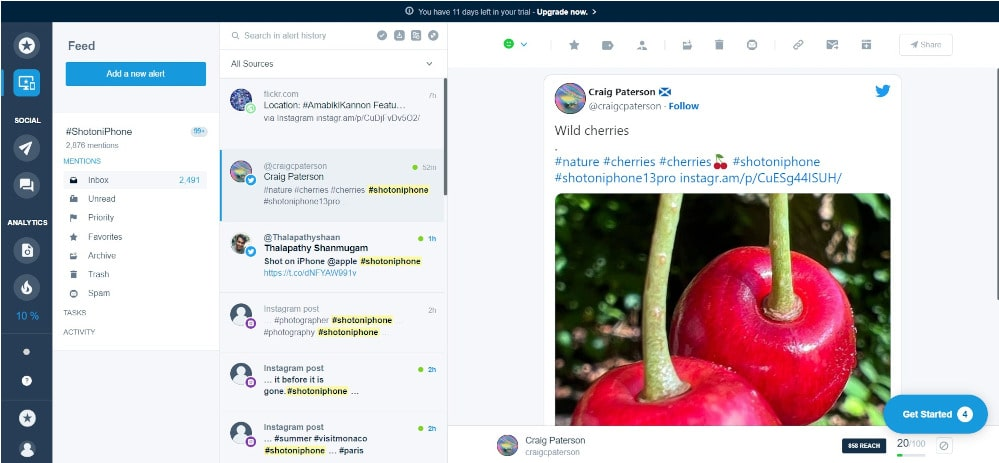Open the flickr.com mention
999x463 pixels.
pyautogui.click(x=332, y=115)
